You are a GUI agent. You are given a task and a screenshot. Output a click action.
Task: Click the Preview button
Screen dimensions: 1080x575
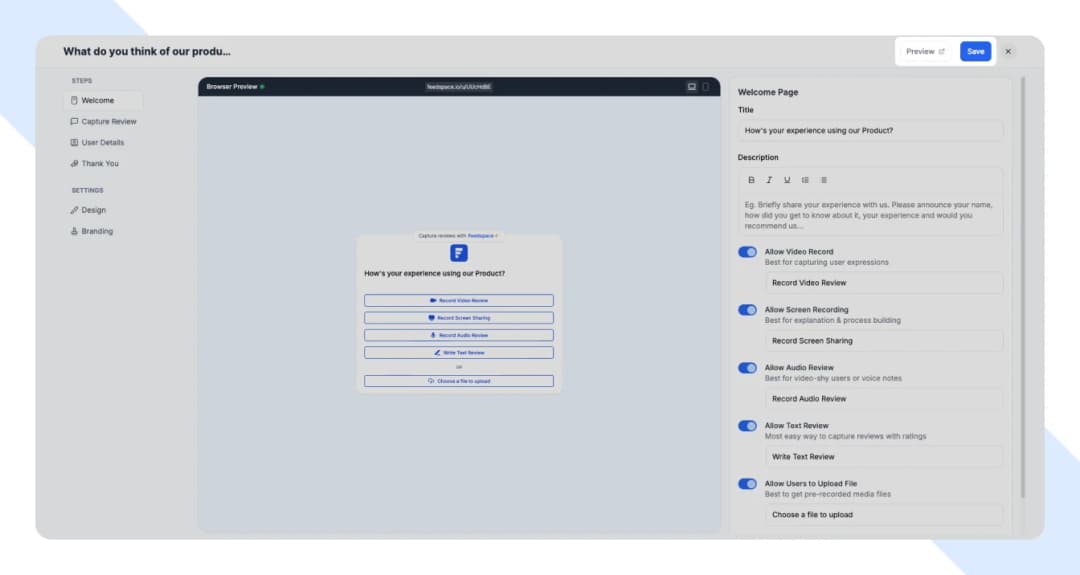925,52
